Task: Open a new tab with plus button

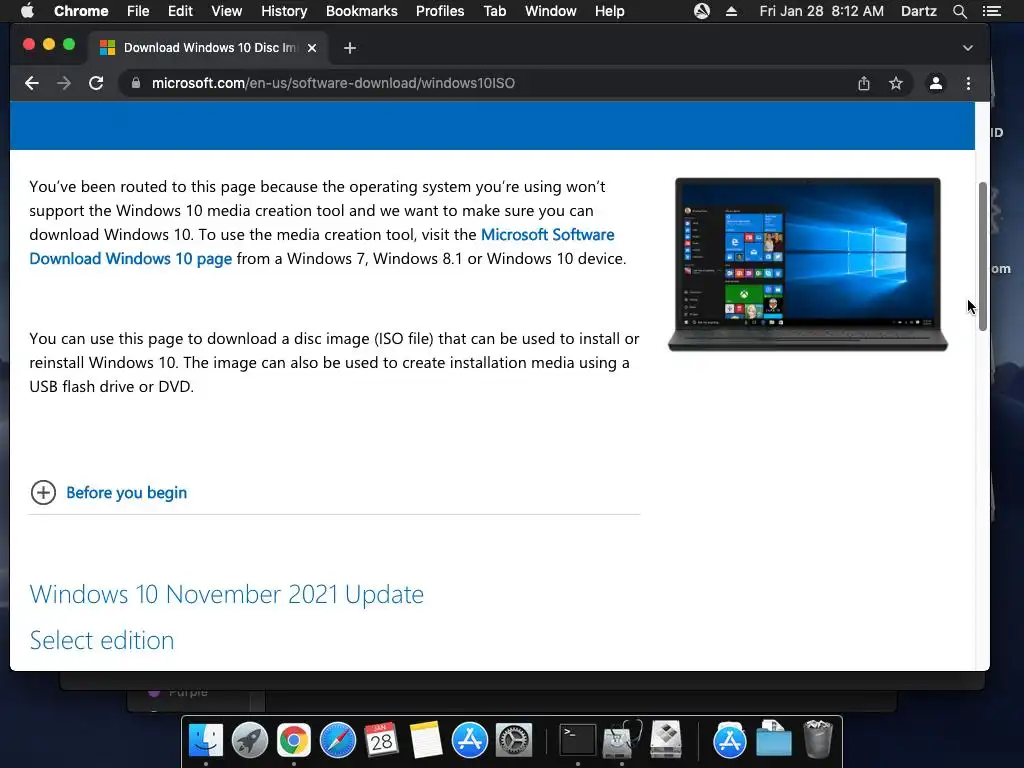Action: click(x=350, y=48)
